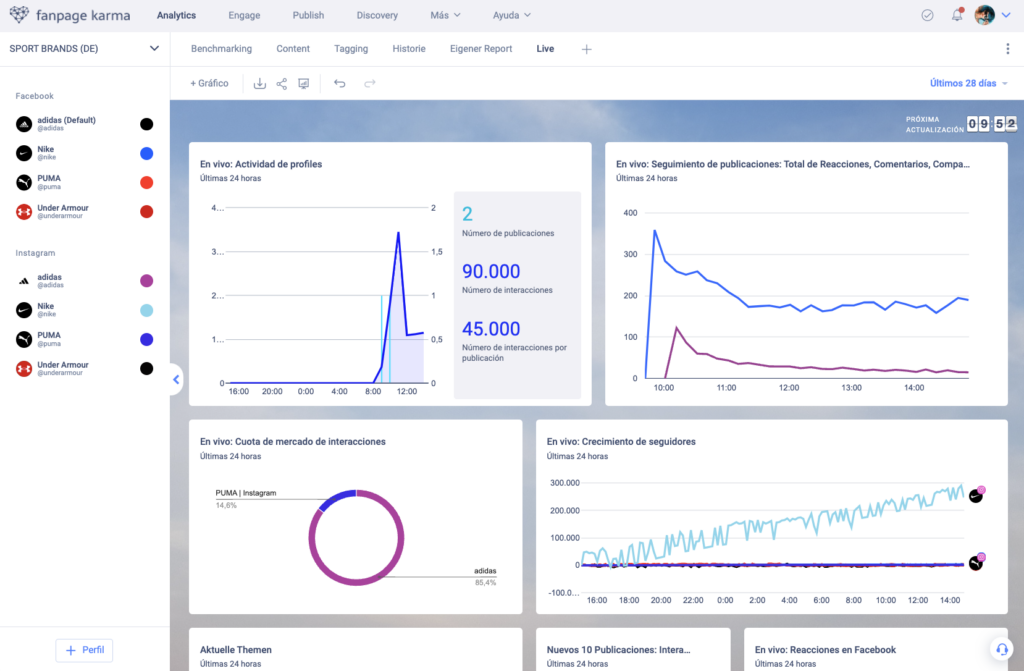This screenshot has height=671, width=1024.
Task: Open the checkmark tasks icon in header
Action: tap(927, 15)
